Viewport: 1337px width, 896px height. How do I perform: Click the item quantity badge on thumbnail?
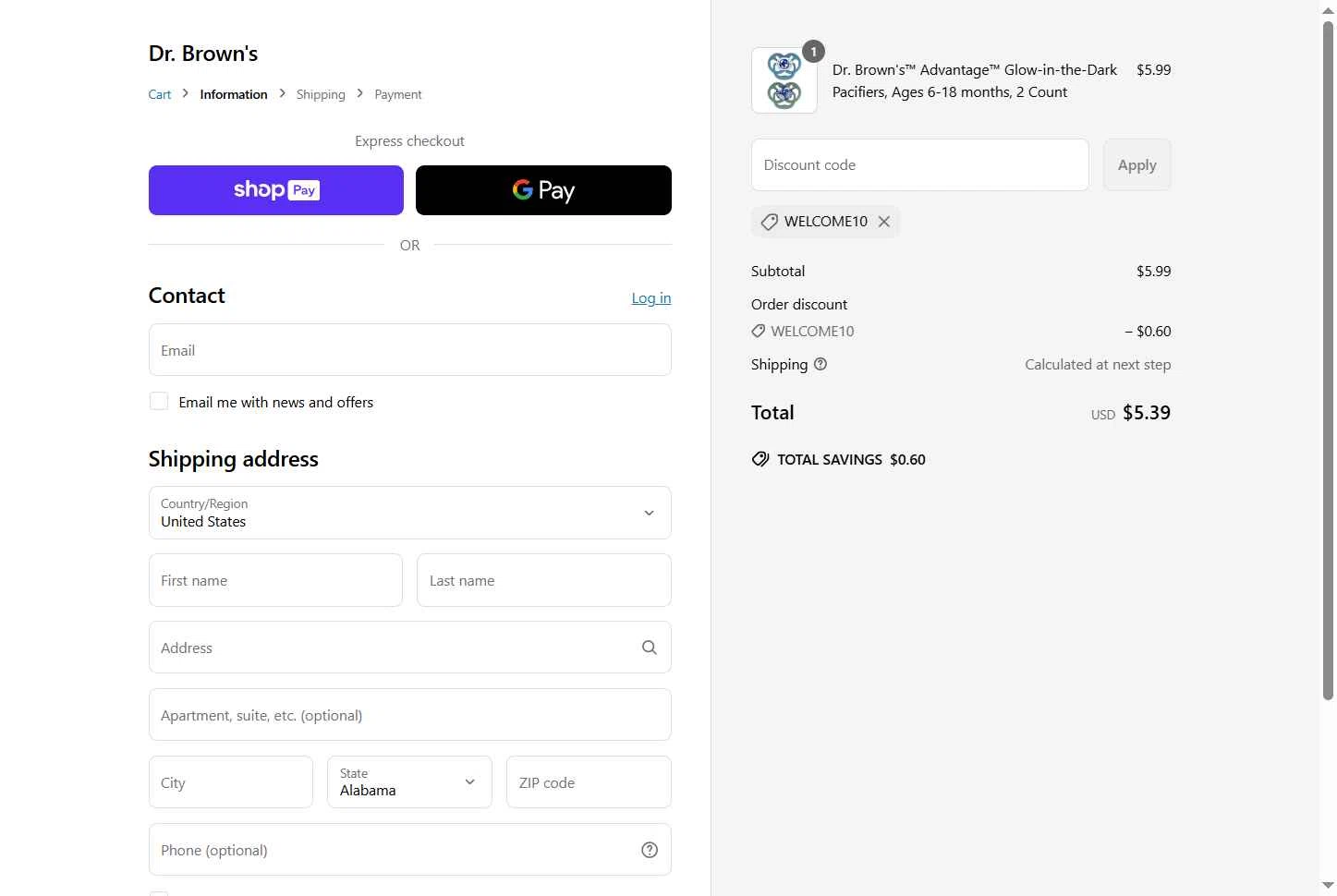coord(813,52)
